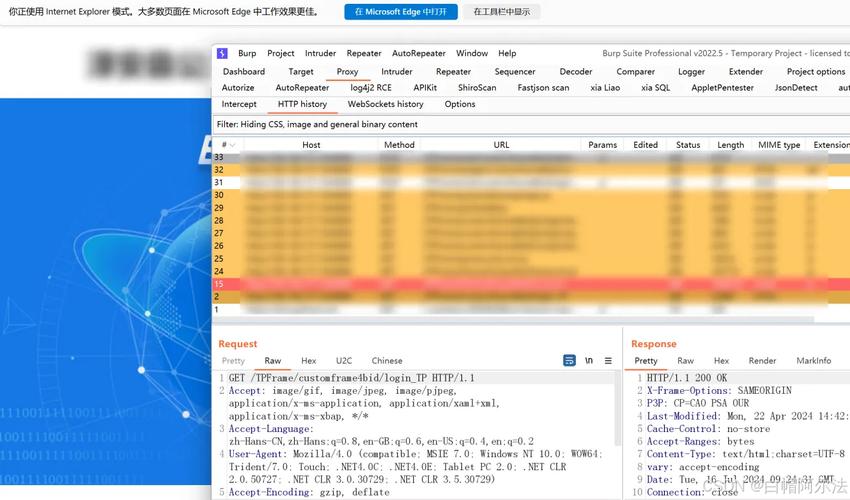Switch to the Intercept sub-tab
This screenshot has width=850, height=500.
(239, 104)
